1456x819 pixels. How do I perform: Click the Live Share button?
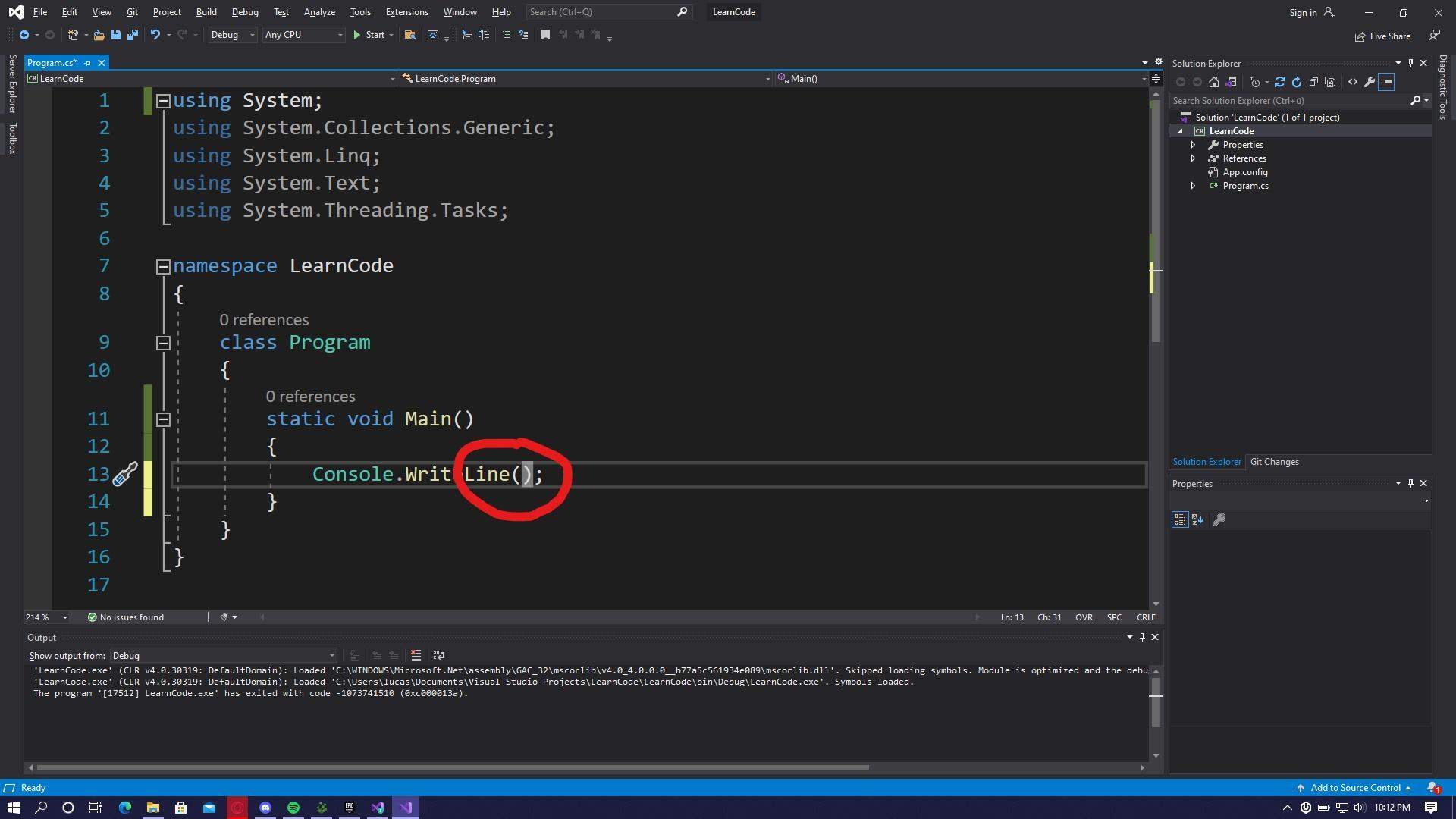1382,36
